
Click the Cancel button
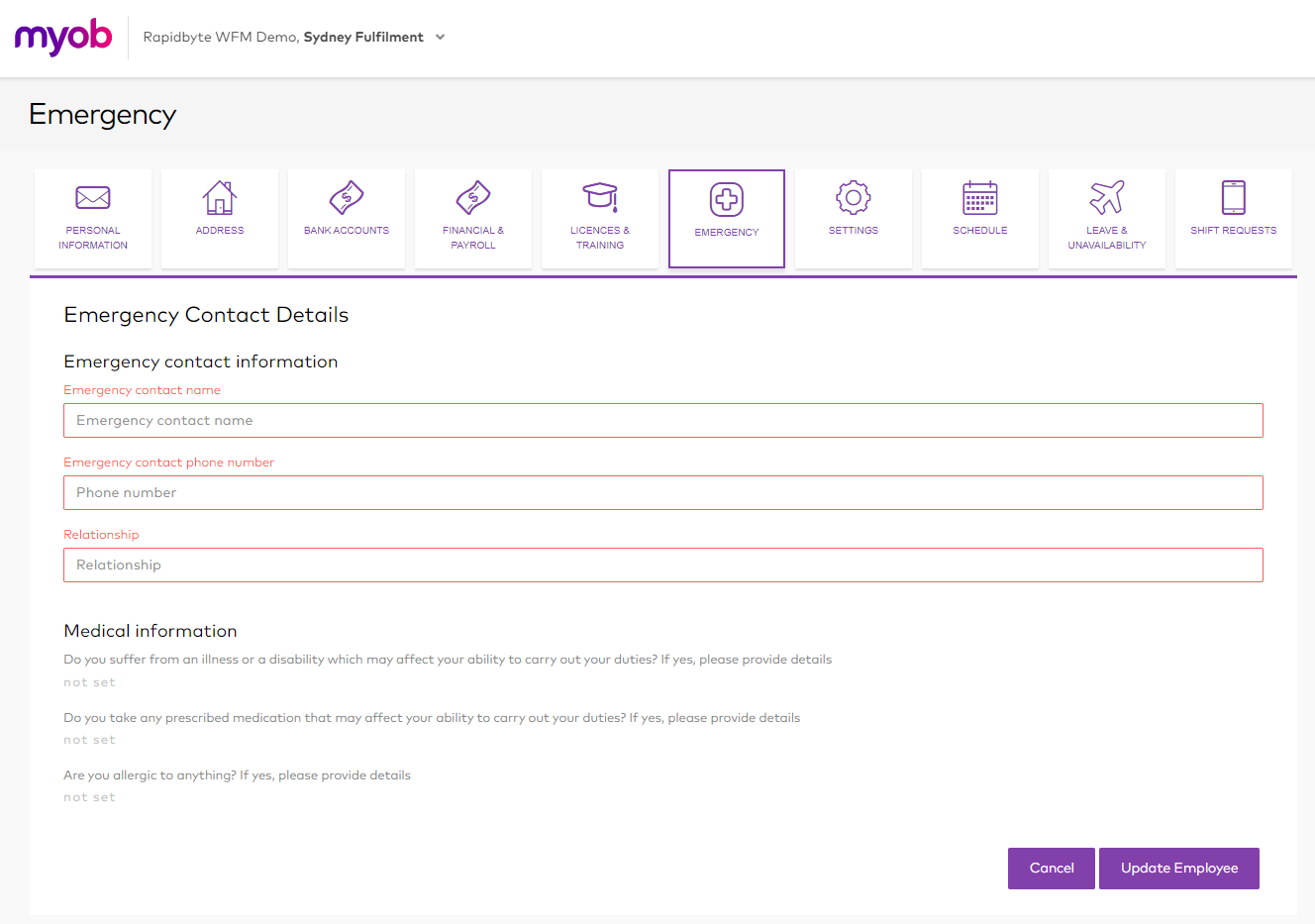[1051, 868]
